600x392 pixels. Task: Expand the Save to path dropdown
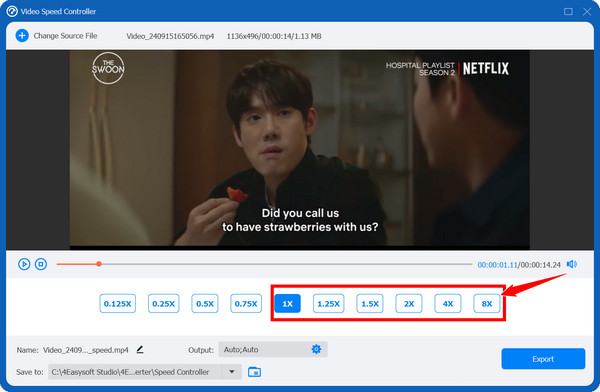(232, 372)
